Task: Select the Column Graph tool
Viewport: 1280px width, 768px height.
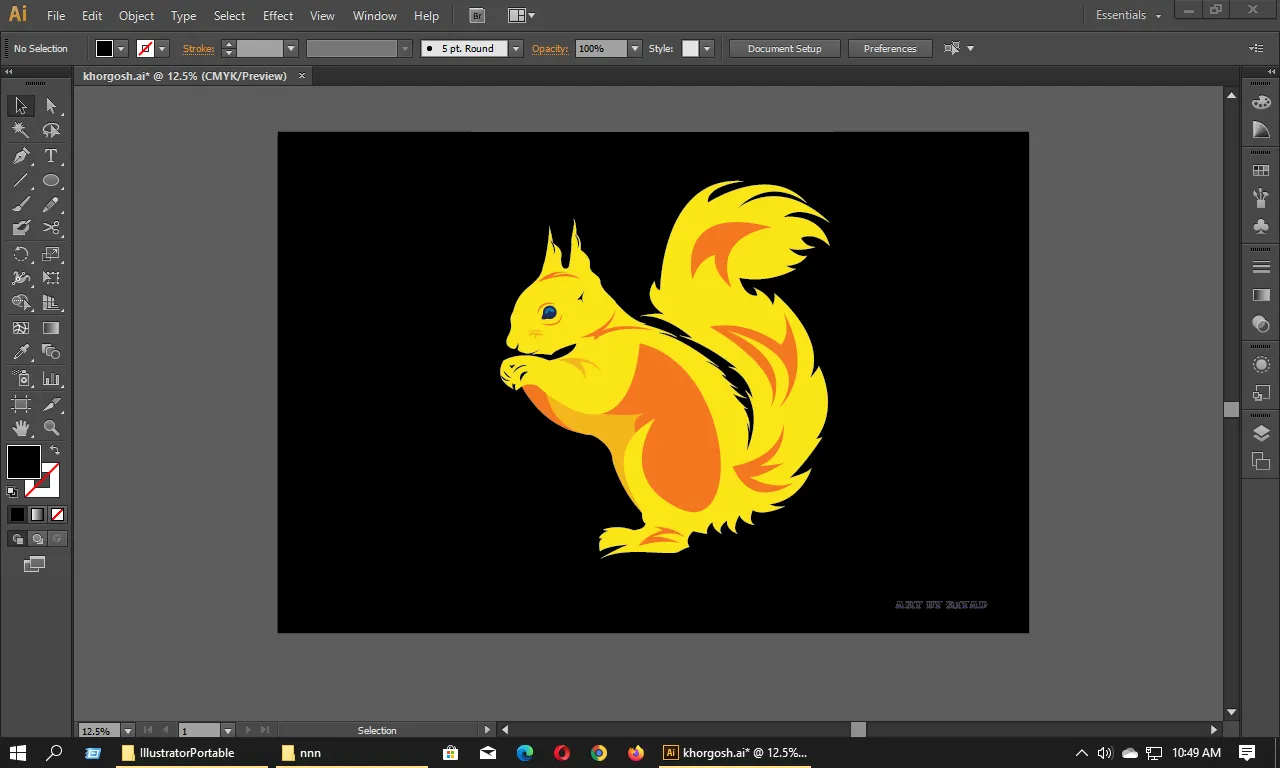Action: (x=51, y=379)
